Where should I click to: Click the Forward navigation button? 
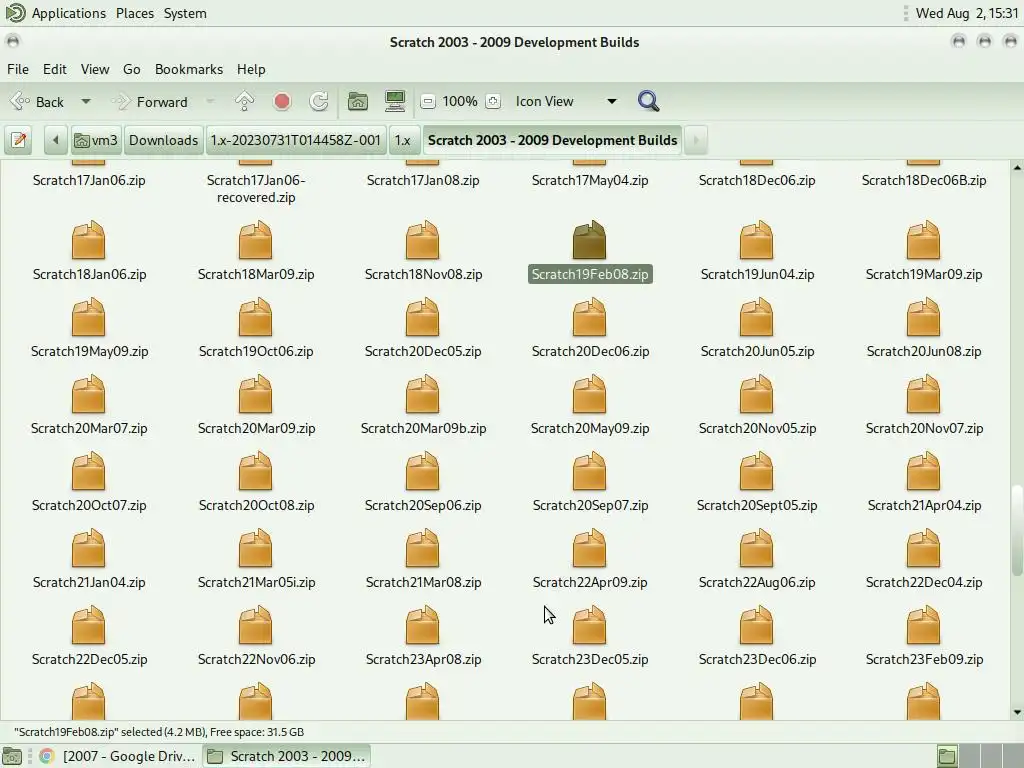pyautogui.click(x=150, y=102)
